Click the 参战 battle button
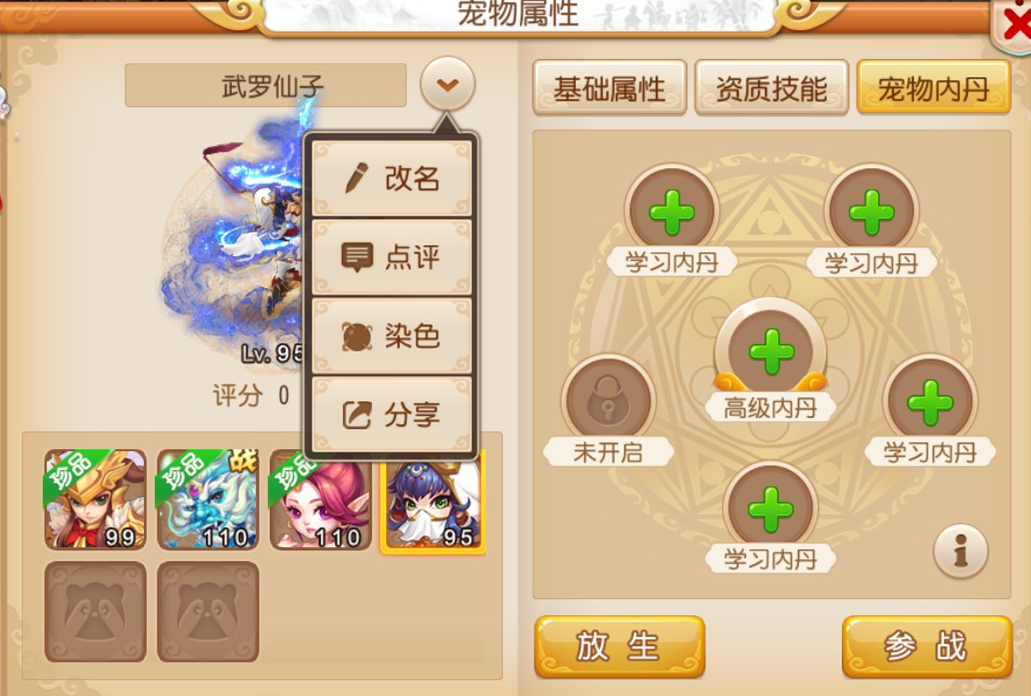1031x696 pixels. (926, 647)
